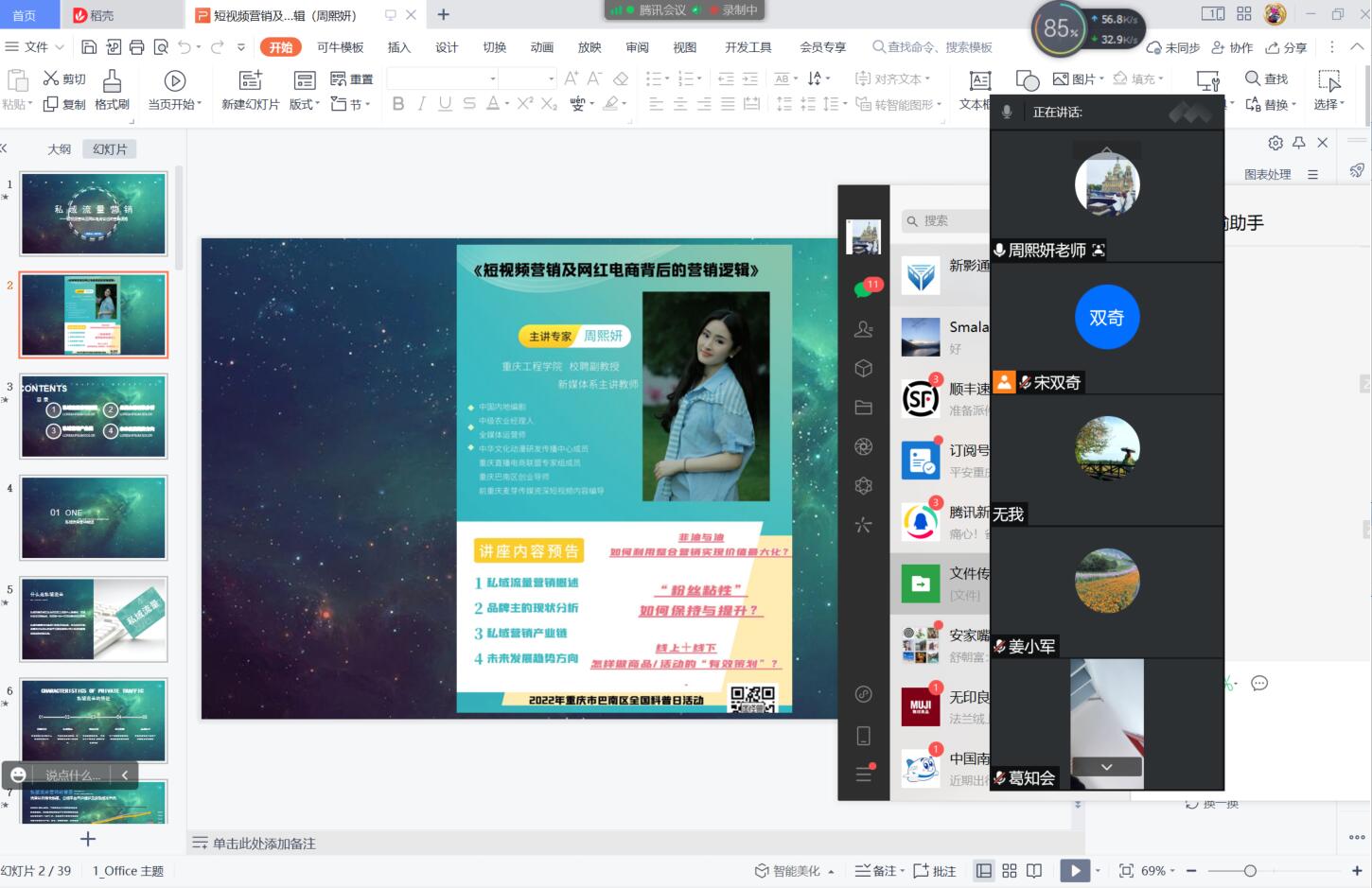Image resolution: width=1372 pixels, height=888 pixels.
Task: Toggle reading view icon in status bar
Action: click(x=1034, y=871)
